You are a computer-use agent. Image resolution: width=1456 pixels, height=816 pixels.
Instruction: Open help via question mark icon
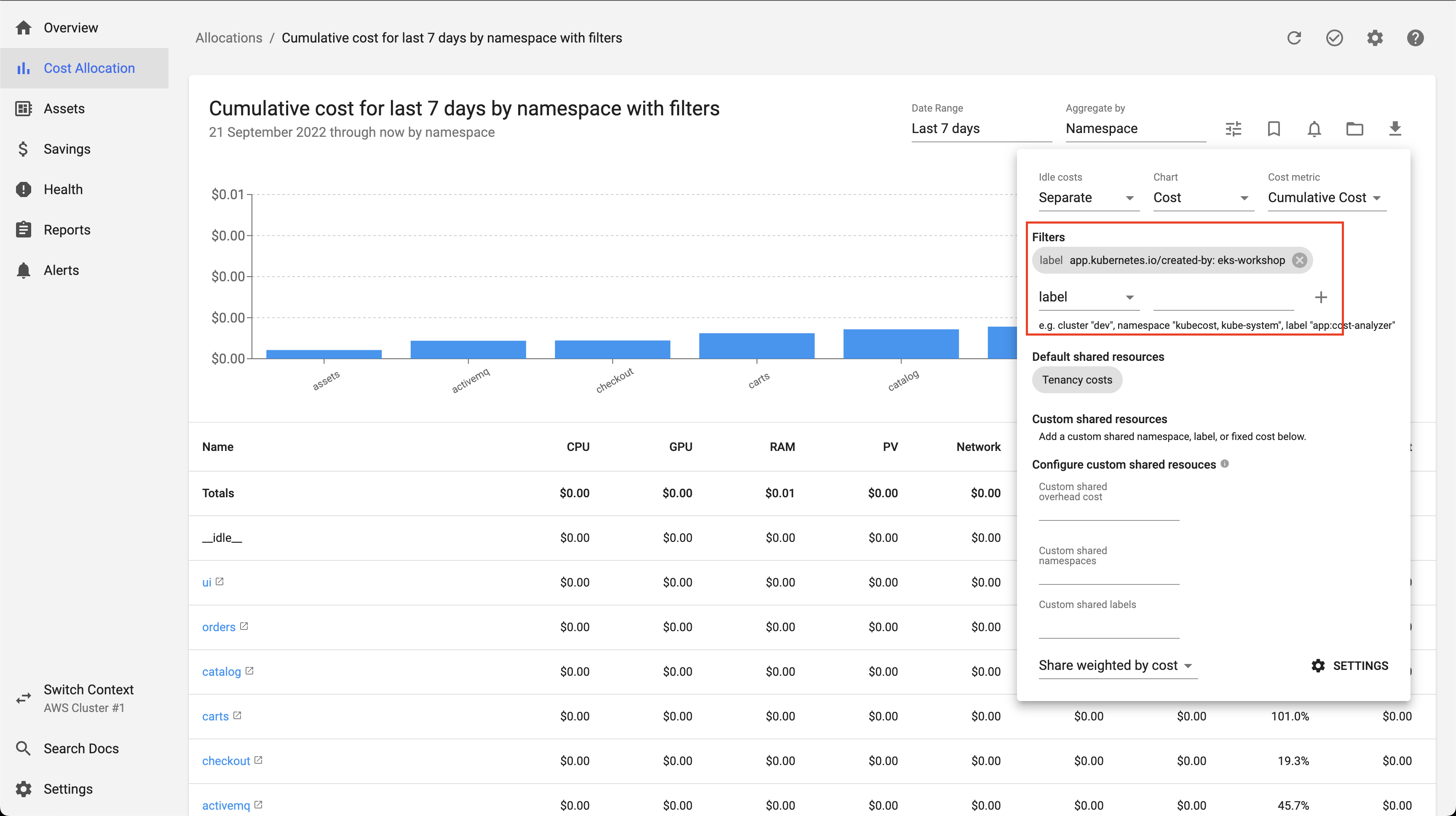click(x=1415, y=38)
